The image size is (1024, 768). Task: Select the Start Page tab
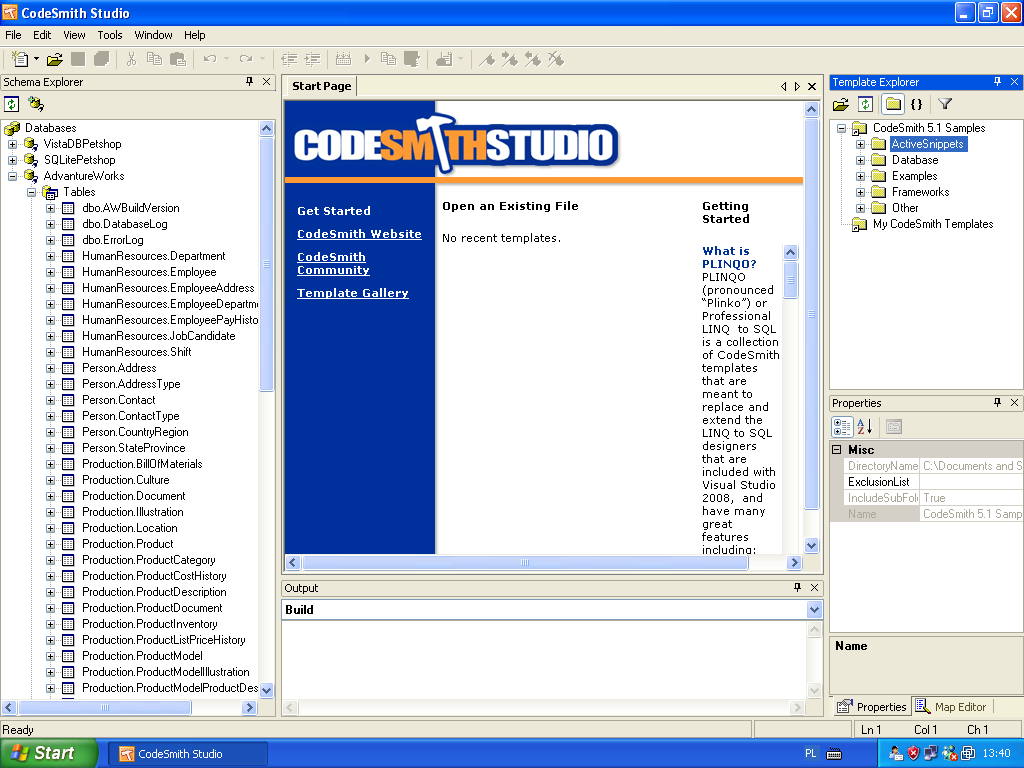(321, 86)
